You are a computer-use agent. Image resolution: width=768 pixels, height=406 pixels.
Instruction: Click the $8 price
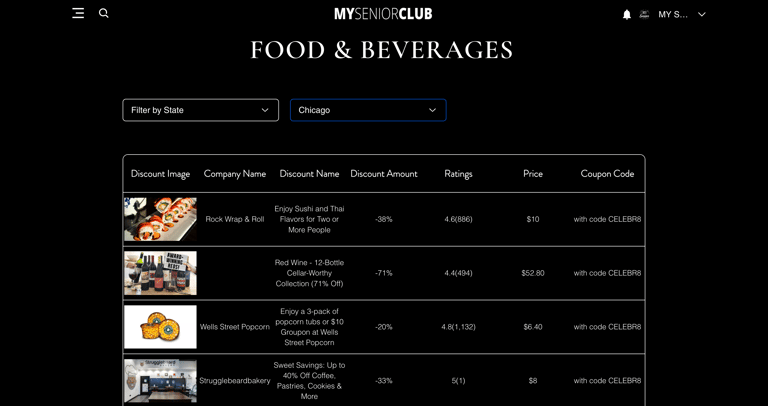click(x=533, y=381)
